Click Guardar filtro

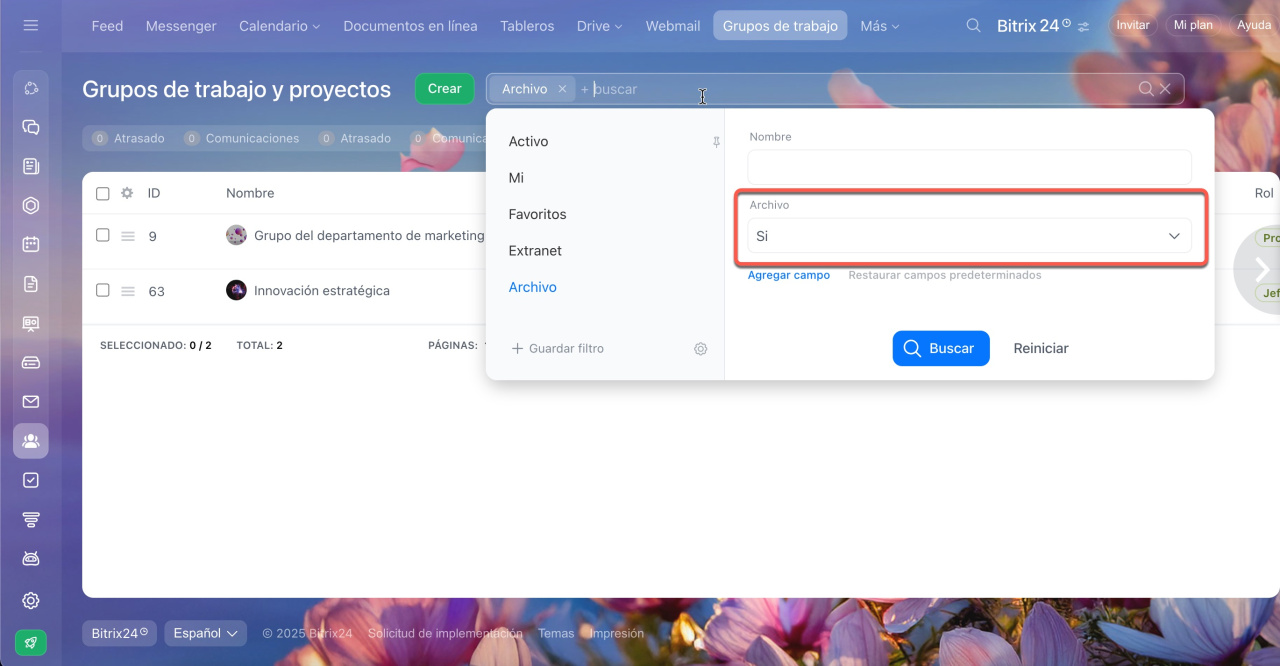pyautogui.click(x=557, y=349)
